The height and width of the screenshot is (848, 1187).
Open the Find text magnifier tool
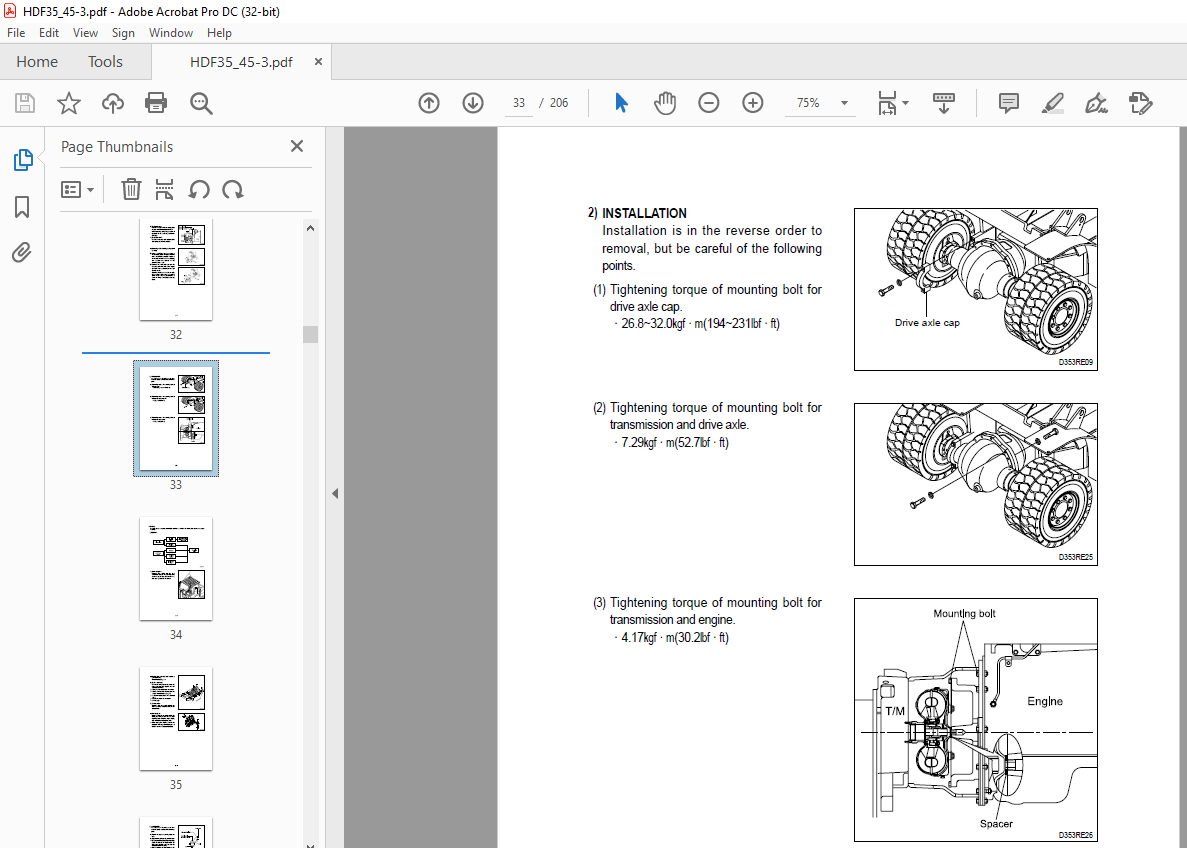(x=201, y=103)
